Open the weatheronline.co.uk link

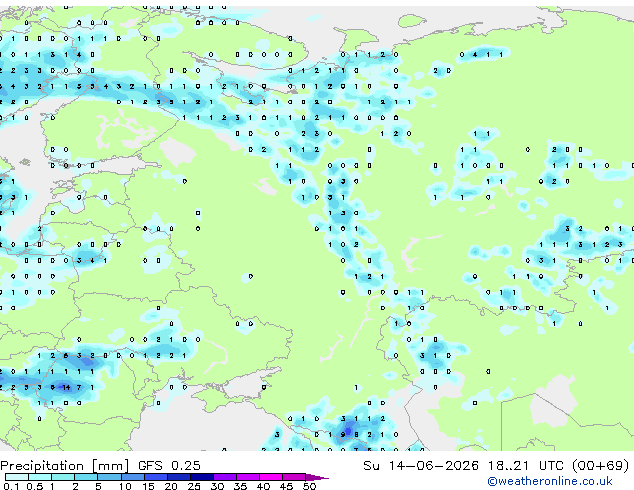550,481
